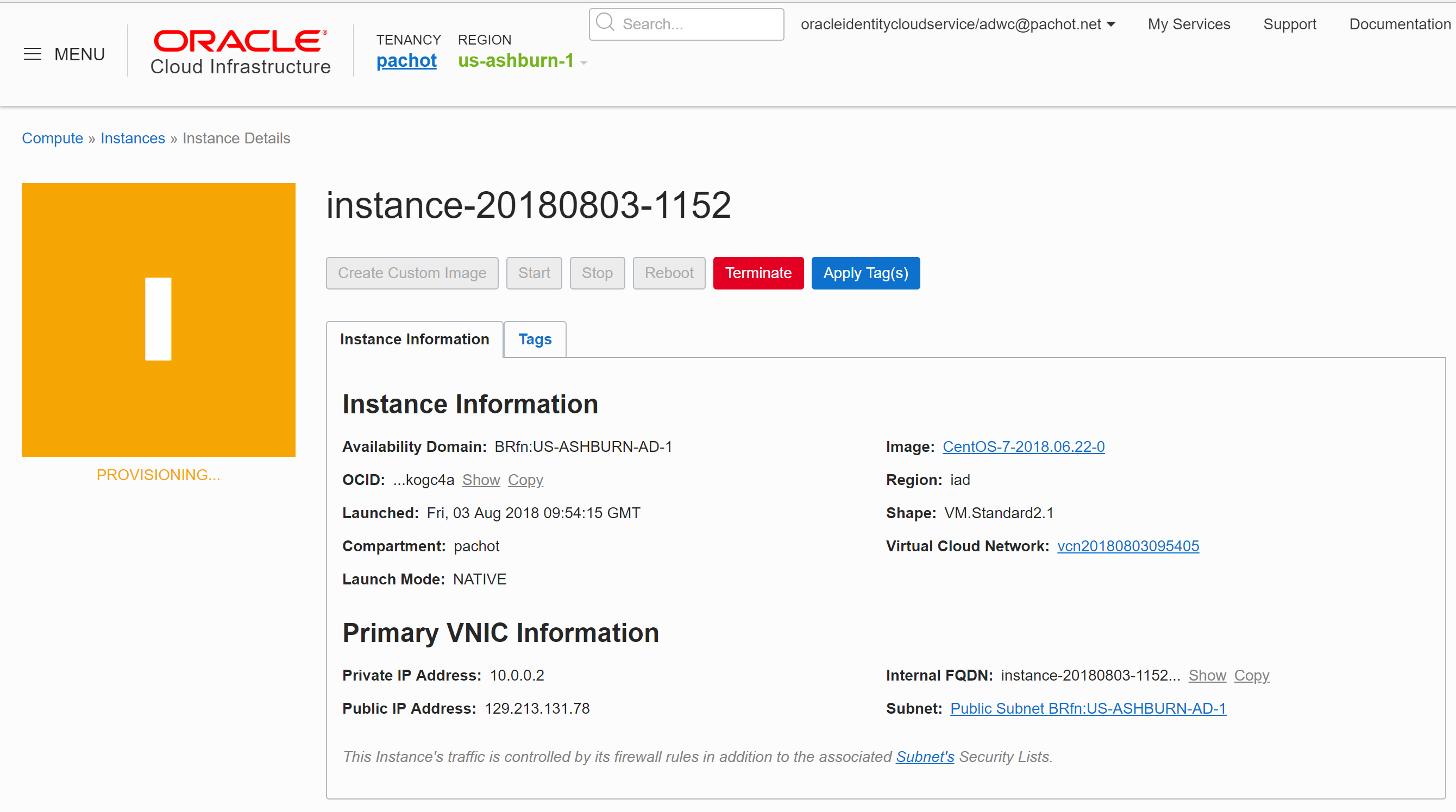Click the orange instance status icon

click(x=158, y=320)
